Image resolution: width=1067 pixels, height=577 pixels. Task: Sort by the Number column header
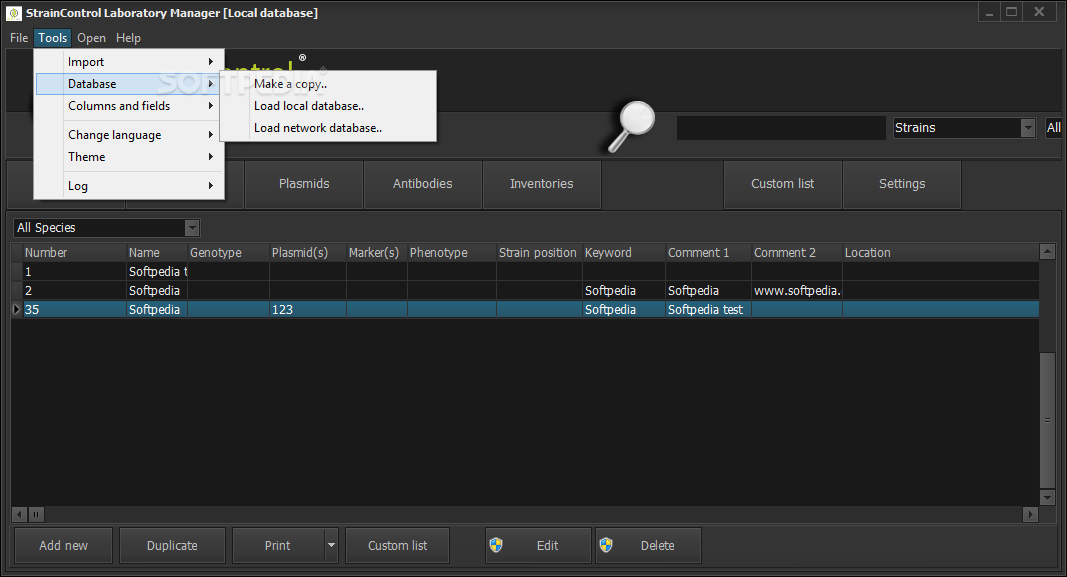[74, 252]
